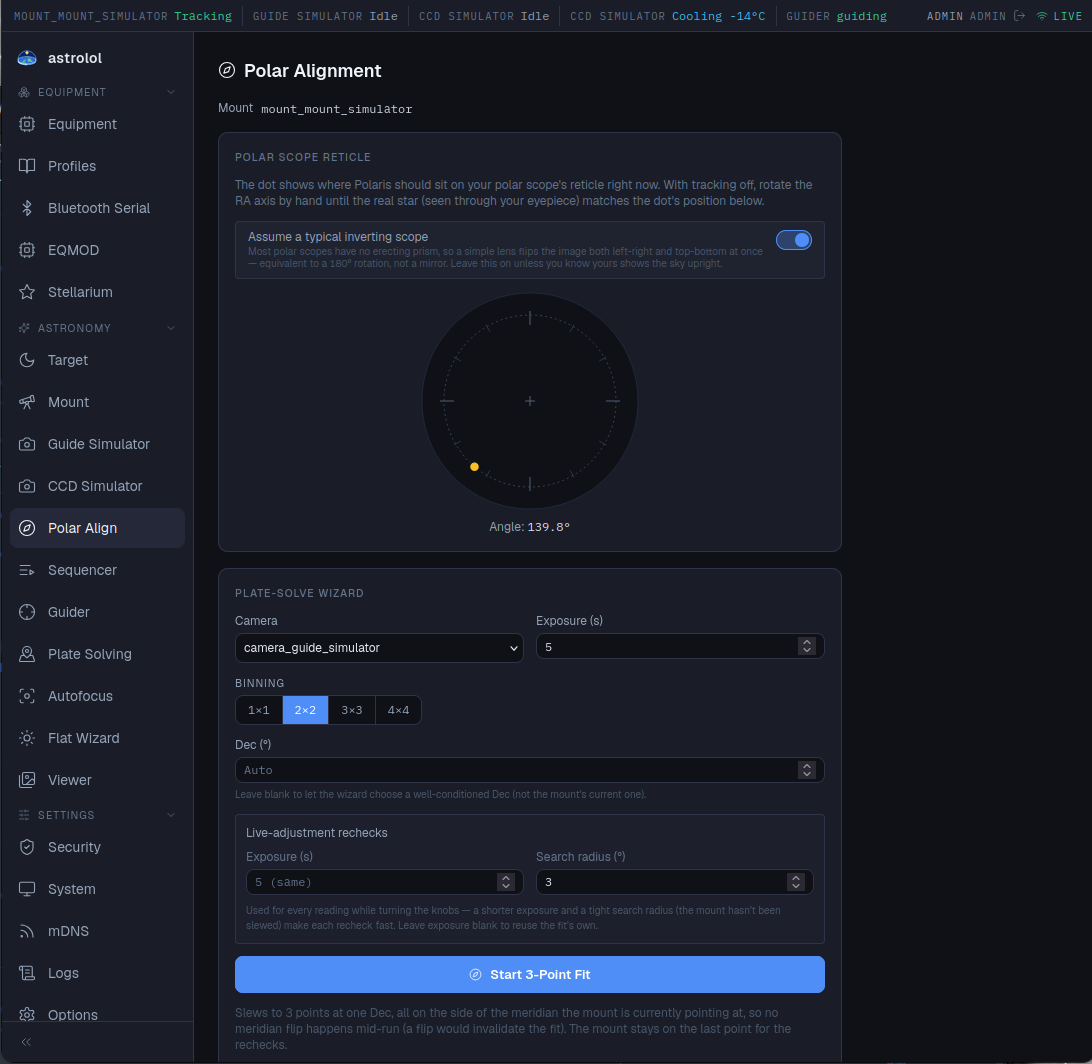Collapse the sidebar with double-chevron icon

[26, 1042]
